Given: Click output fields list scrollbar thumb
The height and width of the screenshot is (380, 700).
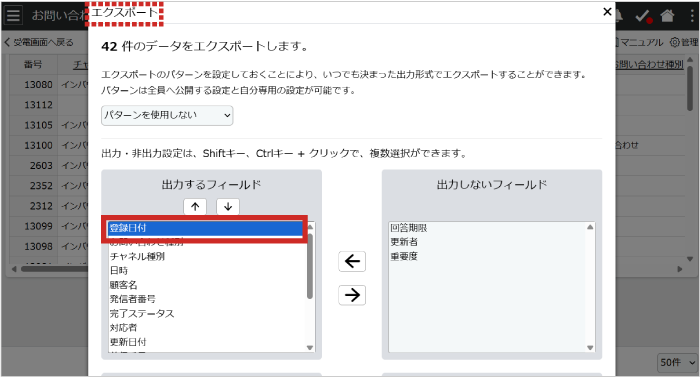Looking at the screenshot, I should click(x=310, y=266).
